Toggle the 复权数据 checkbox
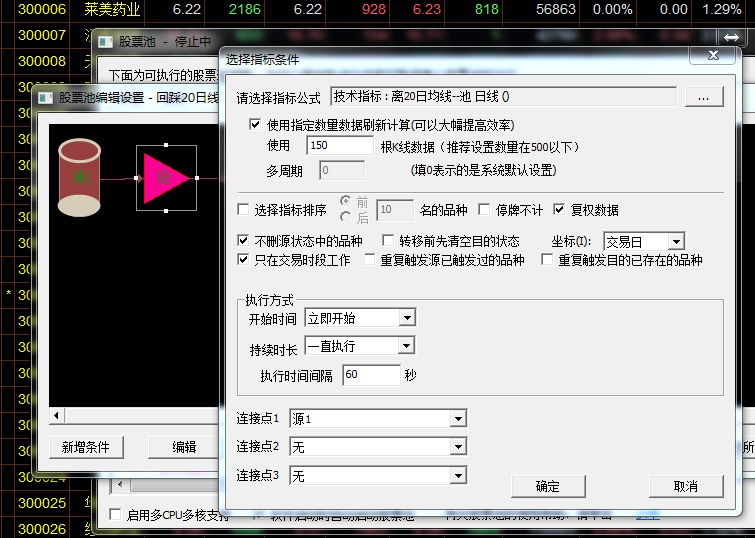Image resolution: width=755 pixels, height=538 pixels. (x=560, y=210)
